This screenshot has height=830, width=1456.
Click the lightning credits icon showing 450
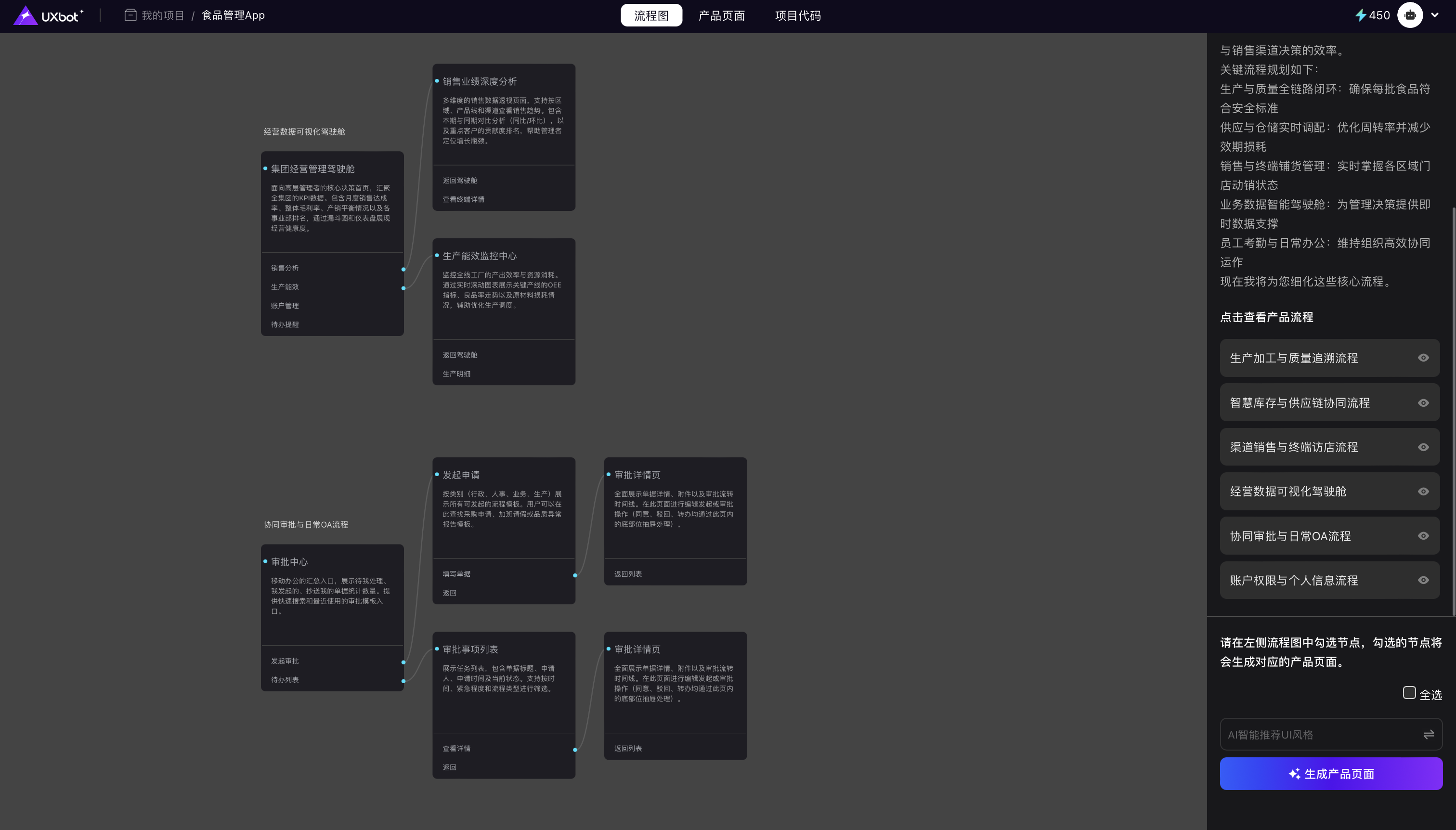point(1360,15)
